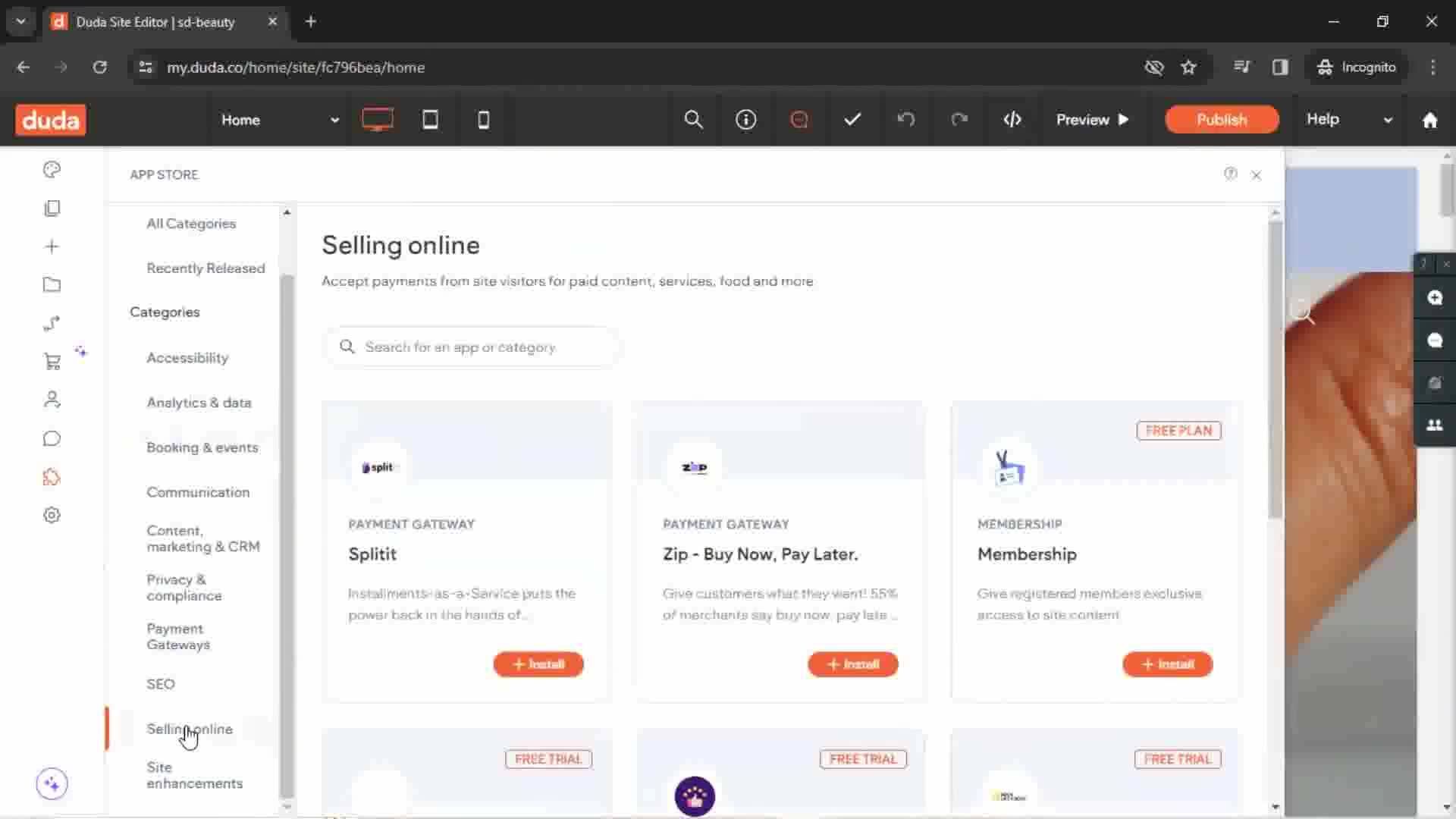Open the browser tab list chevron
Screen dimensions: 1456x819
pyautogui.click(x=21, y=21)
